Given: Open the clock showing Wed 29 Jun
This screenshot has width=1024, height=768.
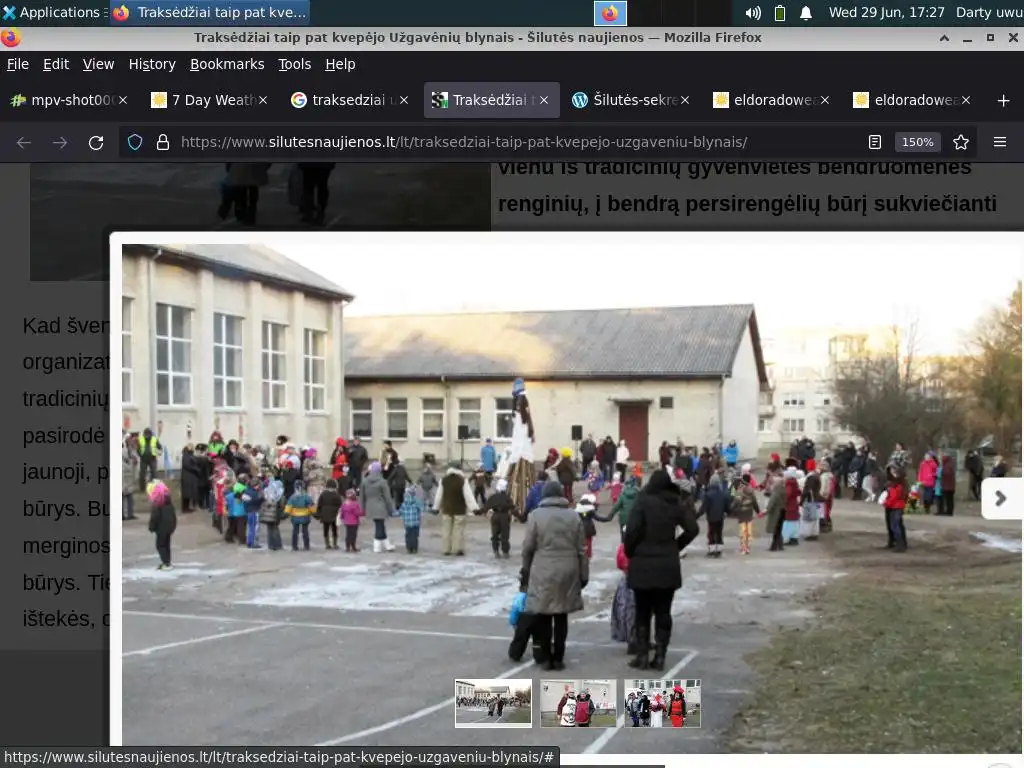Looking at the screenshot, I should coord(886,12).
